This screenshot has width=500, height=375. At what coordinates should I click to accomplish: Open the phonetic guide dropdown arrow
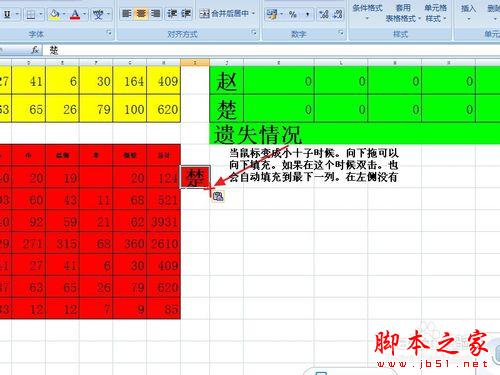[108, 14]
